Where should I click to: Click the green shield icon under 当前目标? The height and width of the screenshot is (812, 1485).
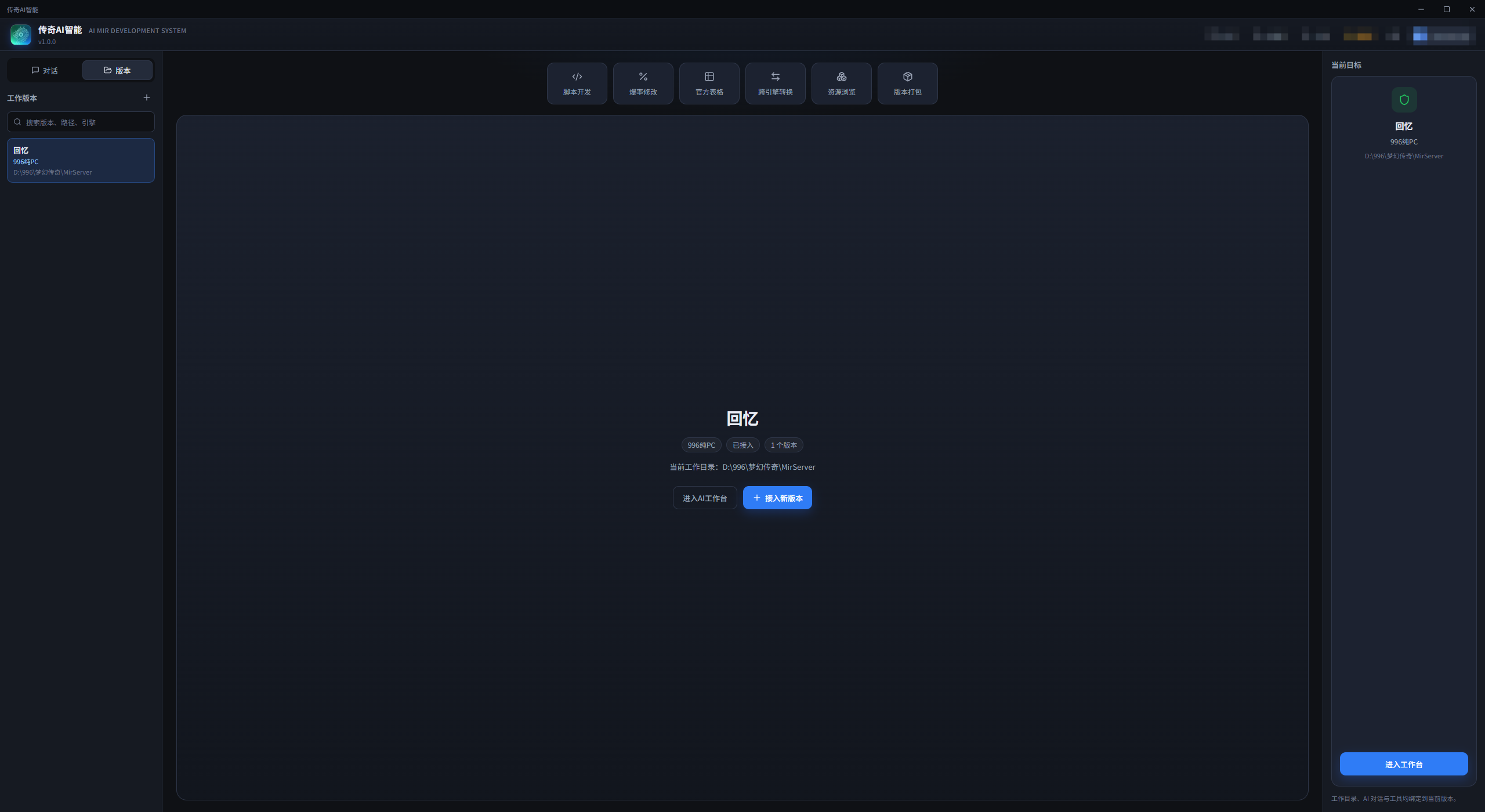[1404, 100]
